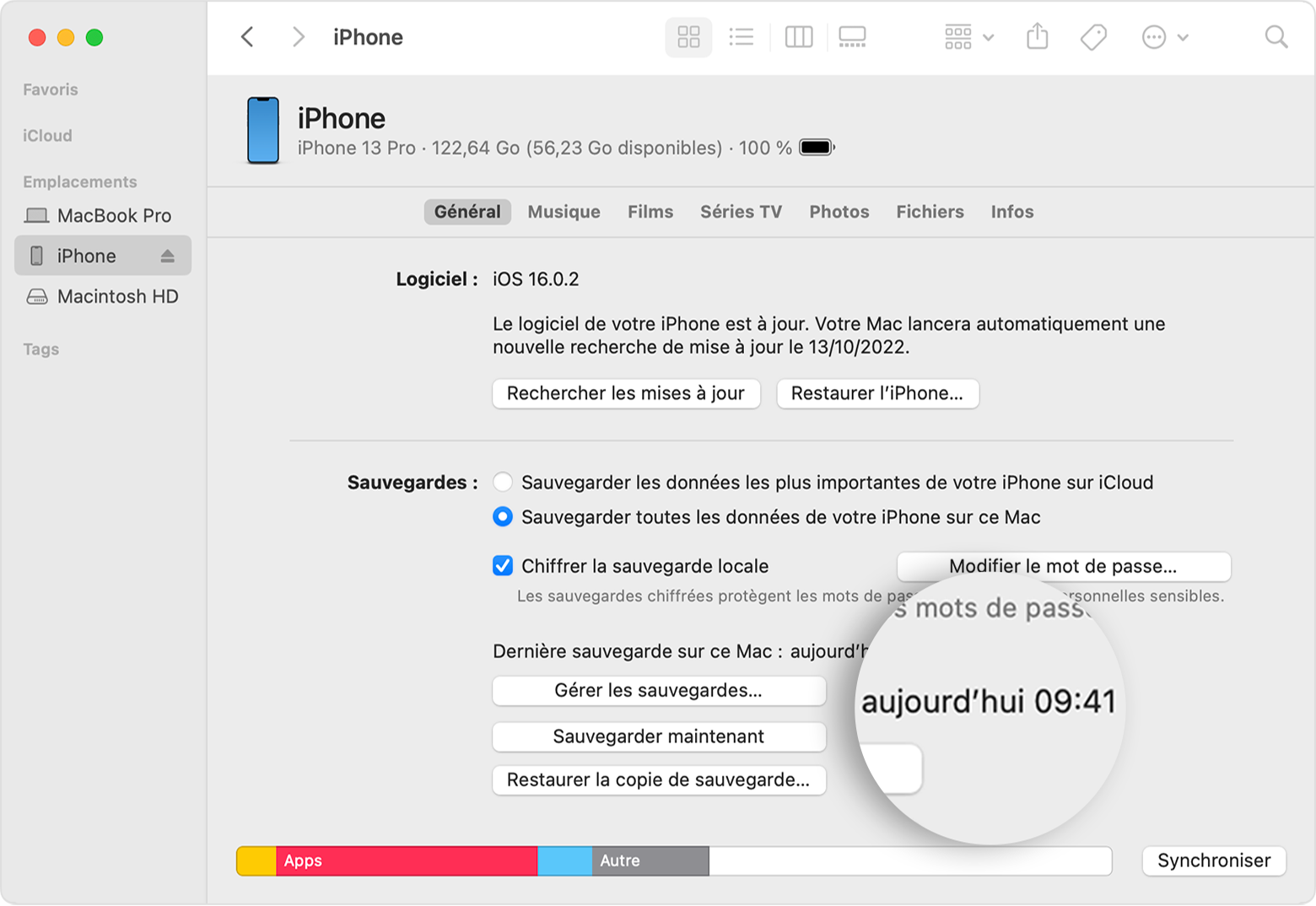Click the yellow storage segment
The height and width of the screenshot is (906, 1316).
point(256,860)
